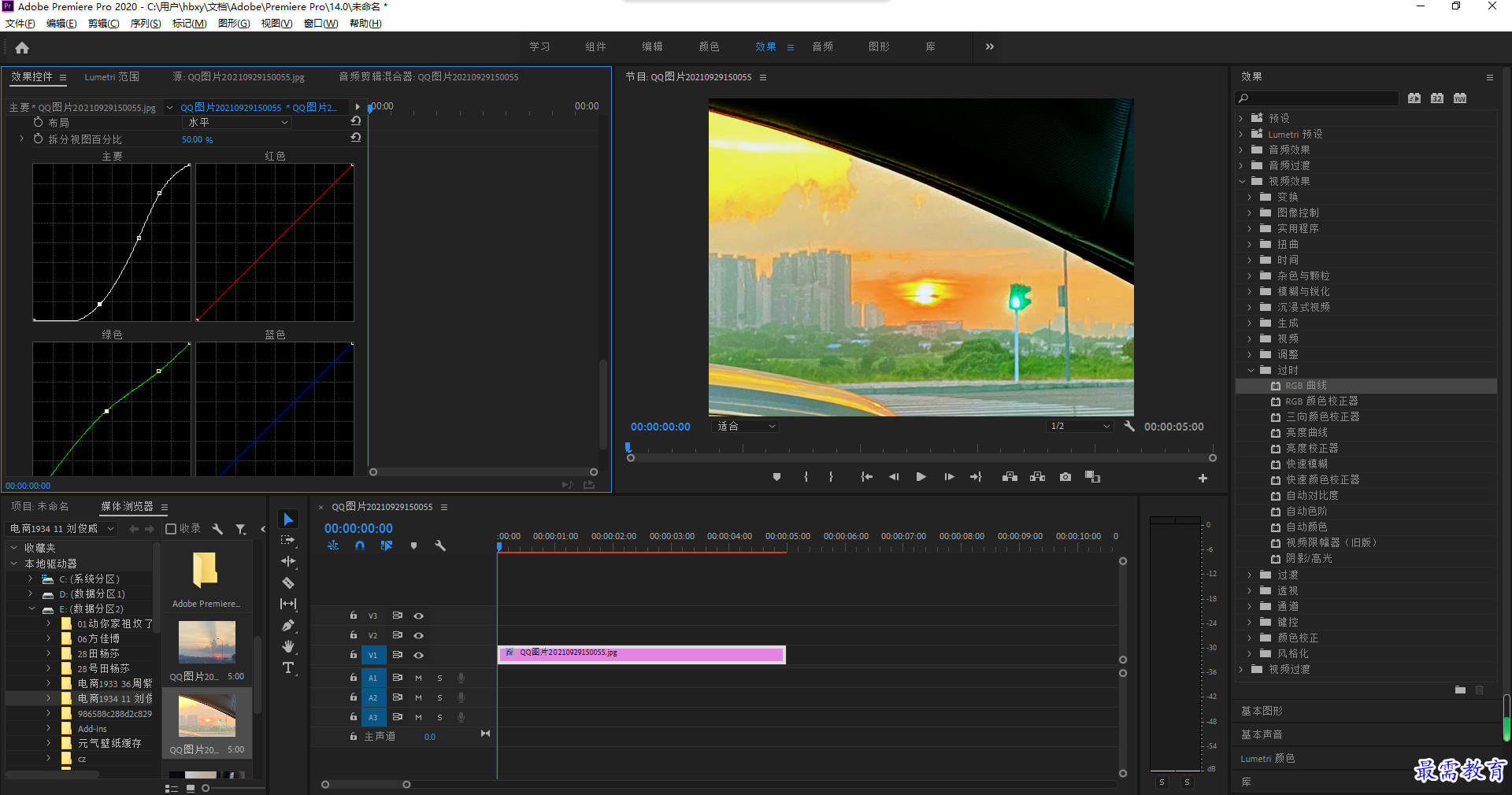This screenshot has height=795, width=1512.
Task: Click the effects search field
Action: [1317, 98]
